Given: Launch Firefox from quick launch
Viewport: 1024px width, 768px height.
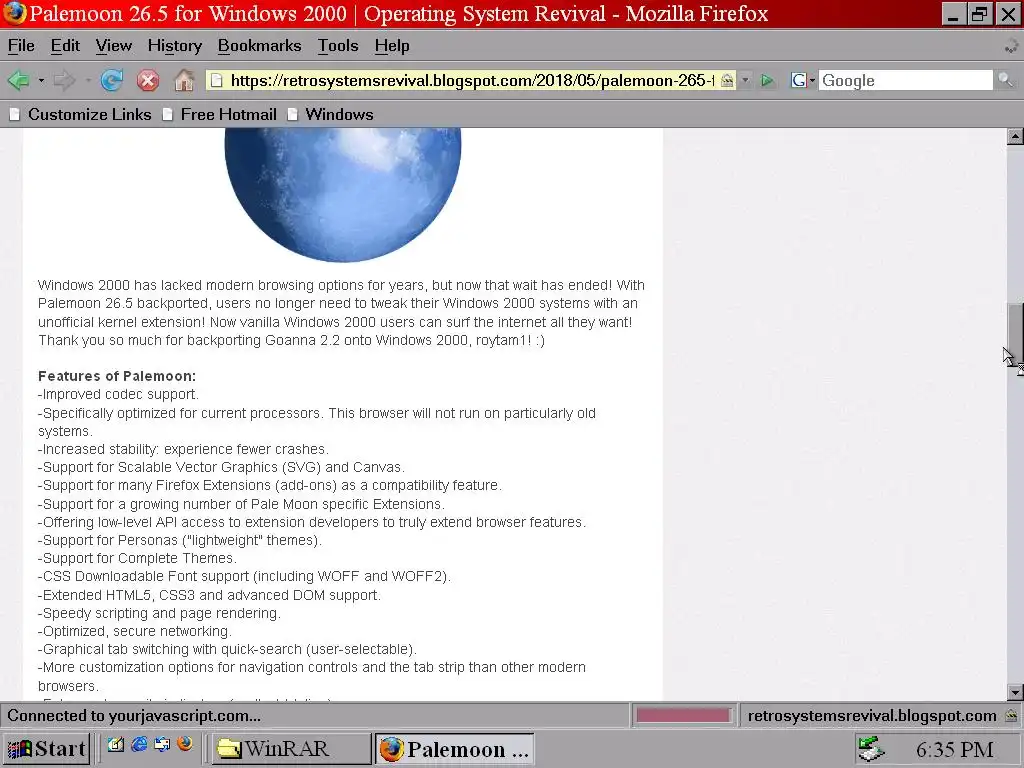Looking at the screenshot, I should 185,744.
